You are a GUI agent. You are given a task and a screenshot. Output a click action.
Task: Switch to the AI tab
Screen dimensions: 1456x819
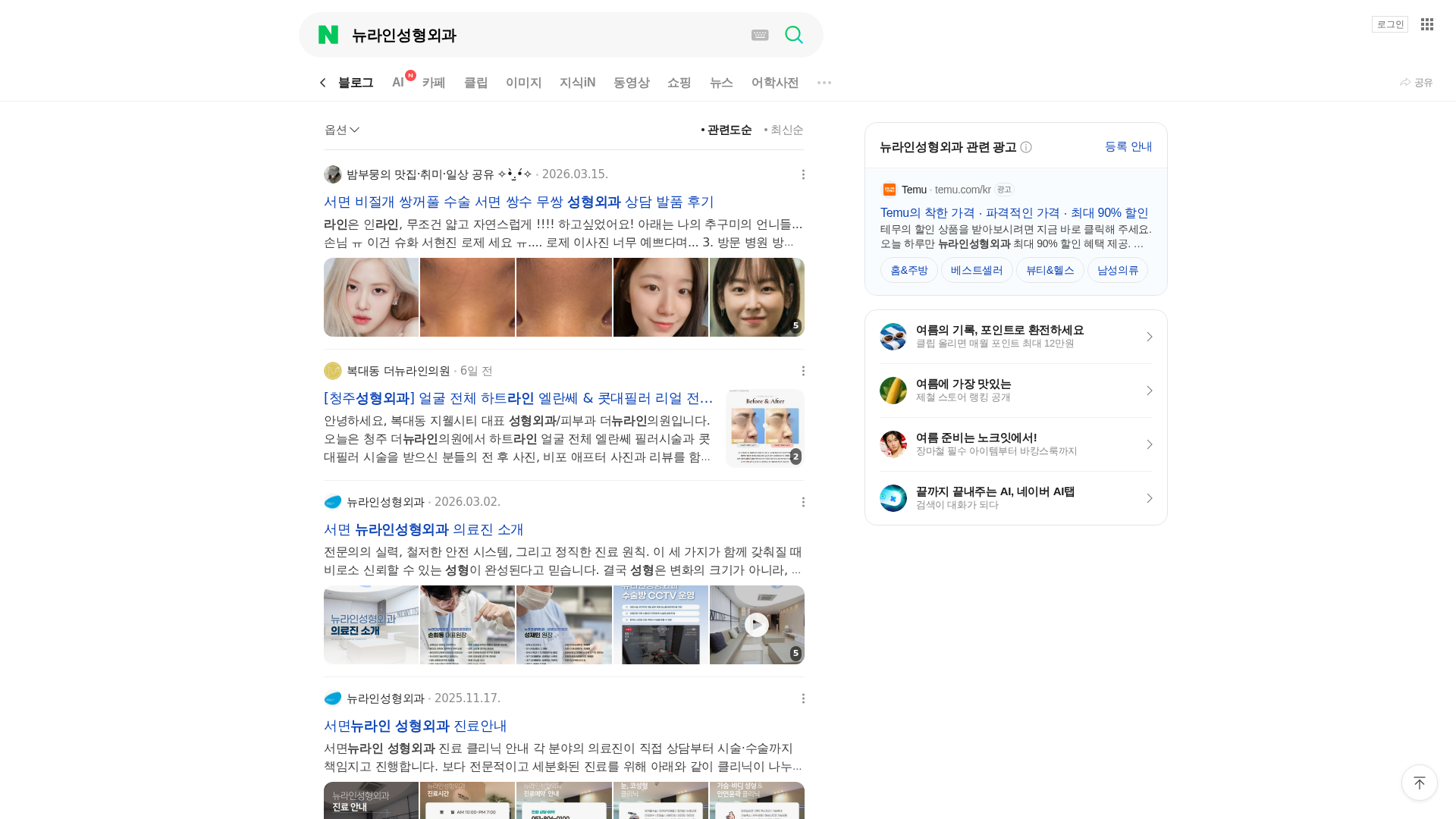pyautogui.click(x=398, y=83)
